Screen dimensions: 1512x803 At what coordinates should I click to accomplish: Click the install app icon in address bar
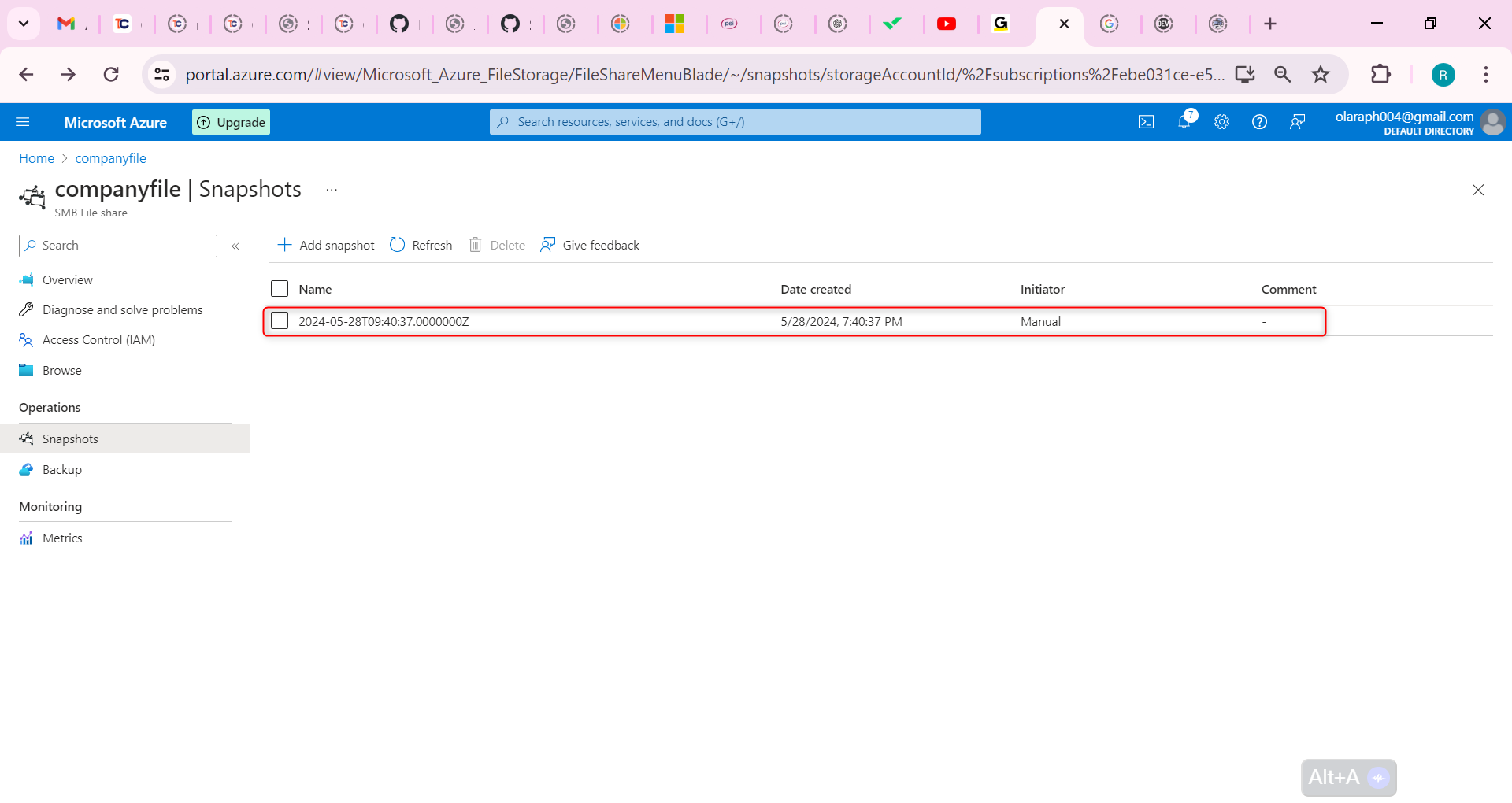point(1245,75)
